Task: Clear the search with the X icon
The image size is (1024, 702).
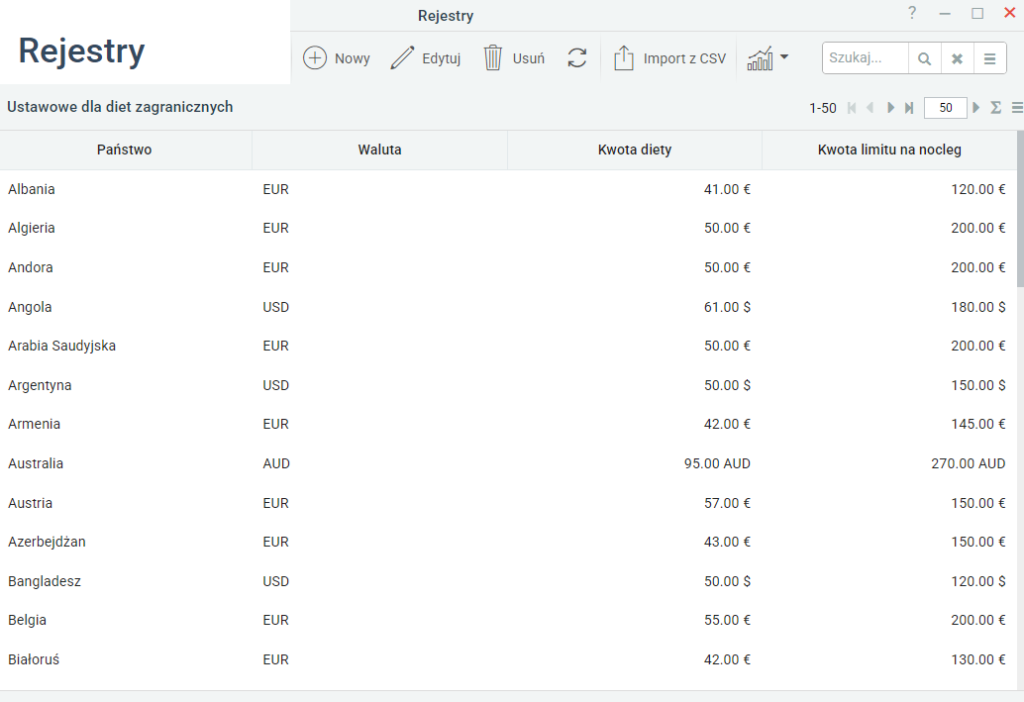Action: pos(957,59)
